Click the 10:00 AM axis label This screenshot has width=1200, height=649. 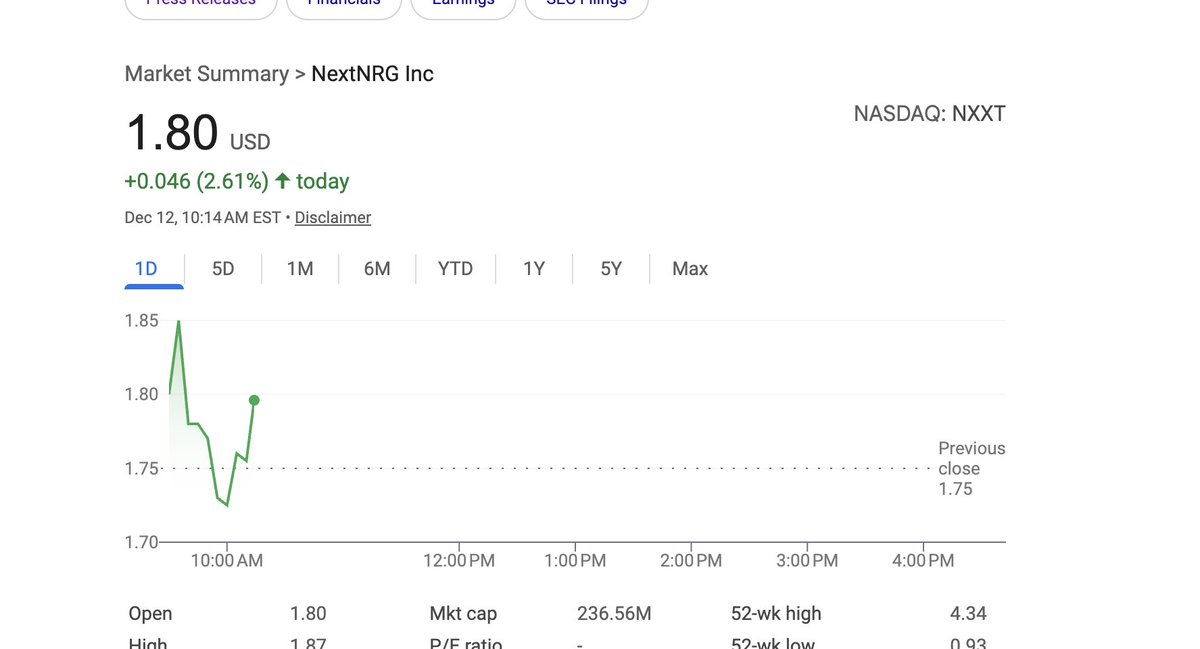coord(227,561)
